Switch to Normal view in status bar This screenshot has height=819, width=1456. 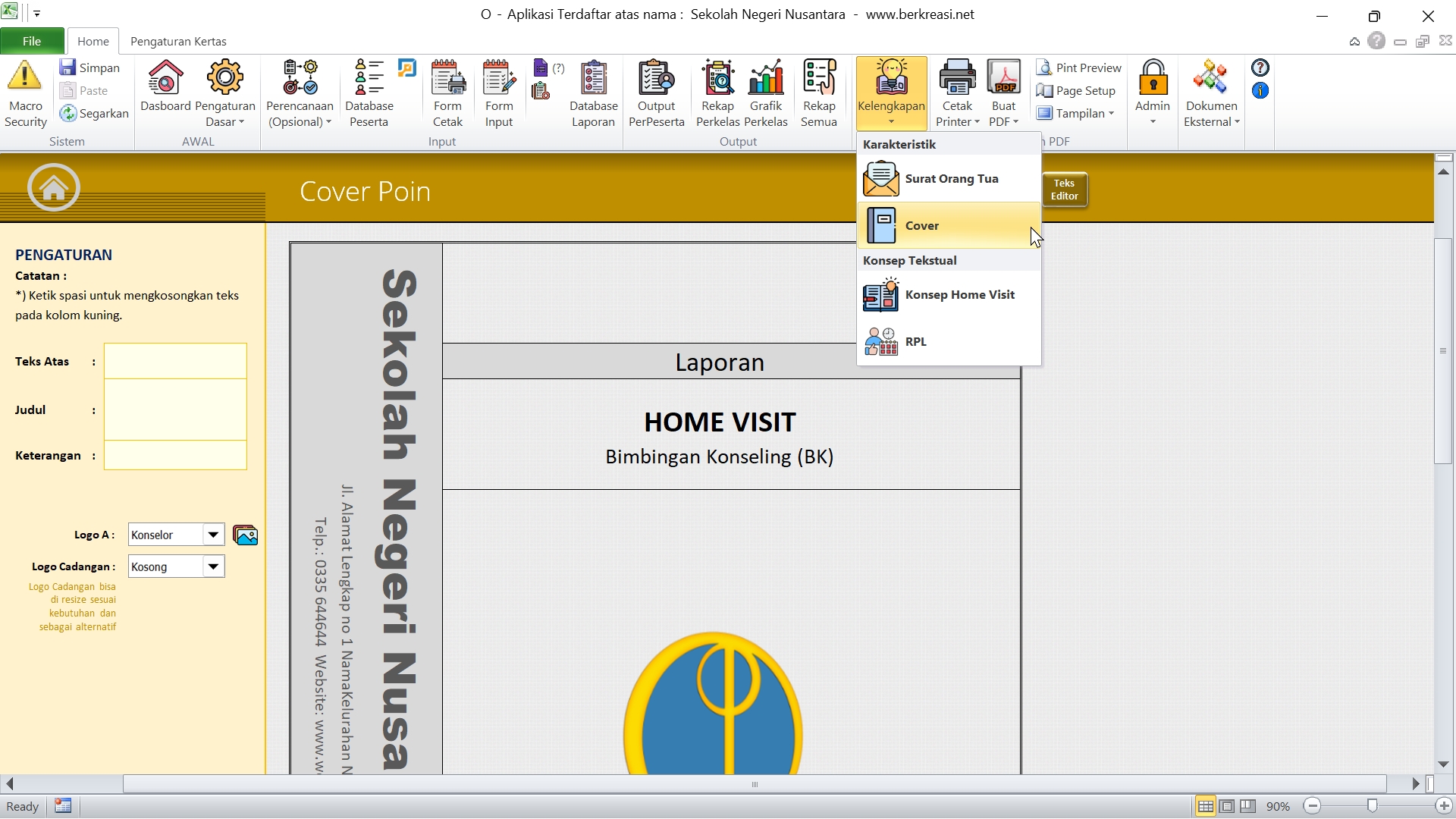[x=1205, y=806]
